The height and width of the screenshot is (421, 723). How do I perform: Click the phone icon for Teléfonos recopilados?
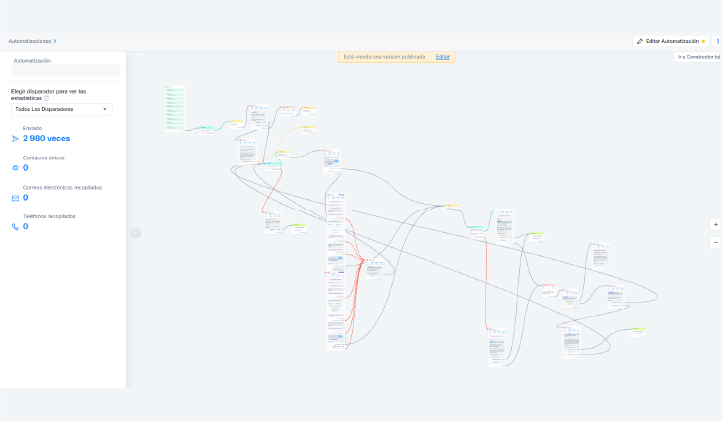[x=15, y=227]
